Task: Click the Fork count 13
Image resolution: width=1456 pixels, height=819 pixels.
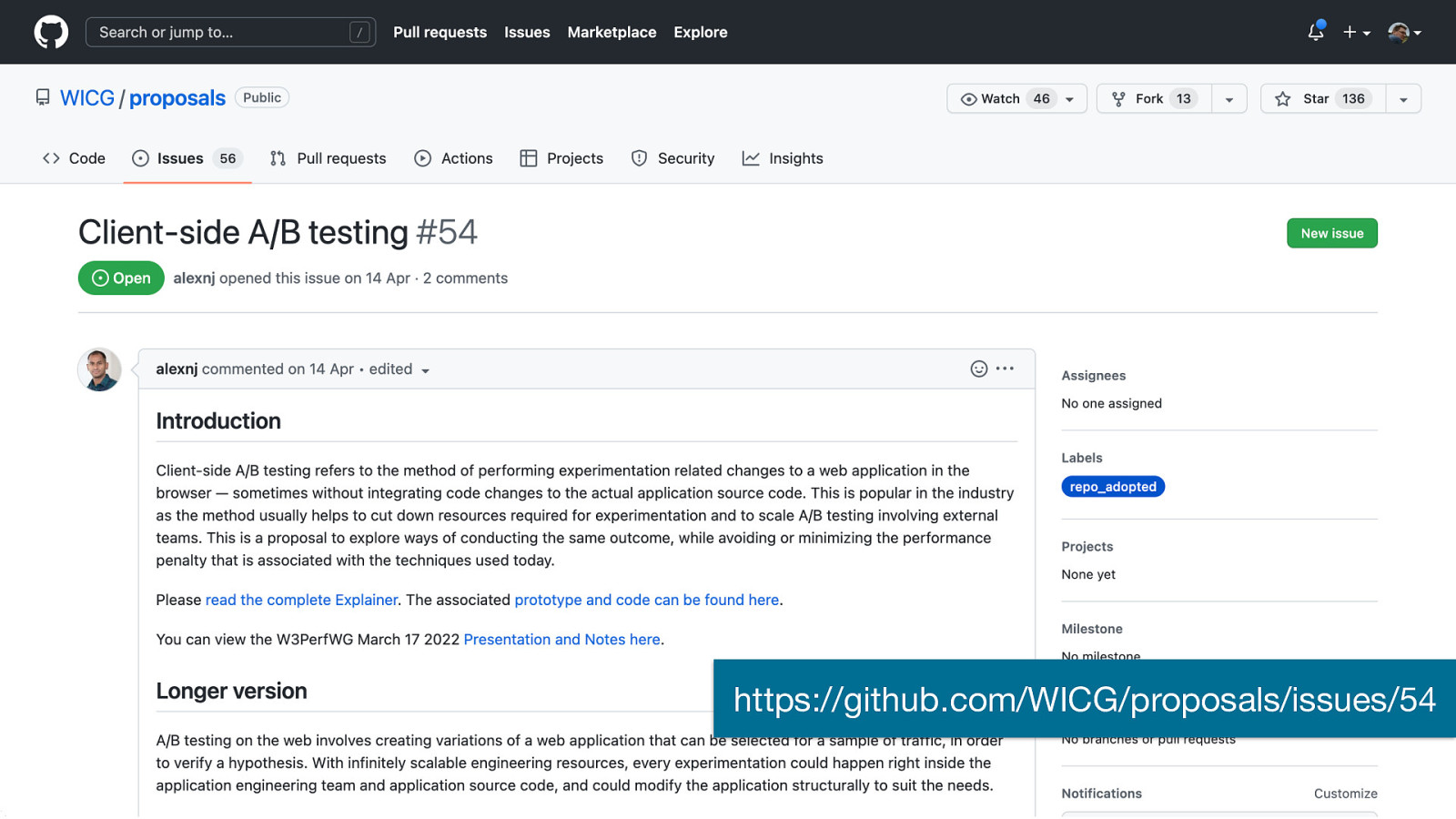Action: tap(1183, 98)
